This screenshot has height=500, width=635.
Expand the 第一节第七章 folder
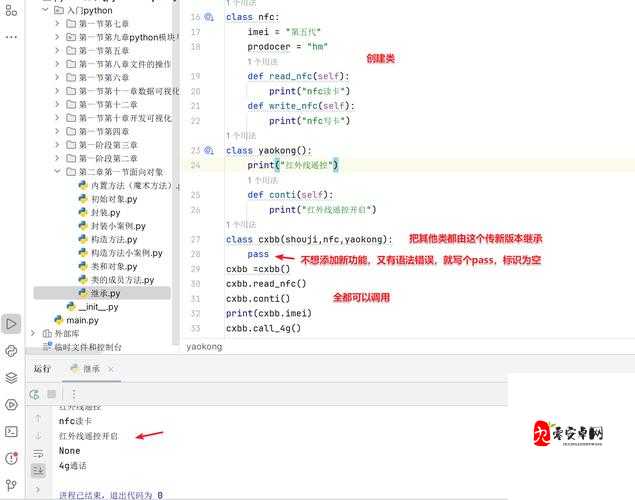pyautogui.click(x=57, y=23)
